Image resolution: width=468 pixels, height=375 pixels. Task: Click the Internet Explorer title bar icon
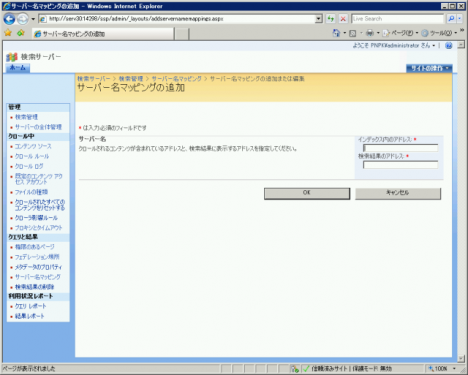[x=6, y=6]
